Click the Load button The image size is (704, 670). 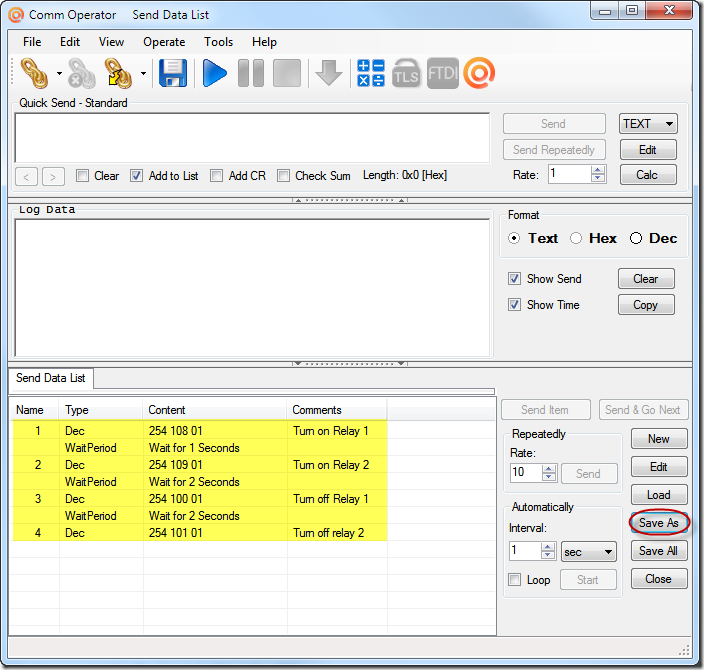[659, 495]
